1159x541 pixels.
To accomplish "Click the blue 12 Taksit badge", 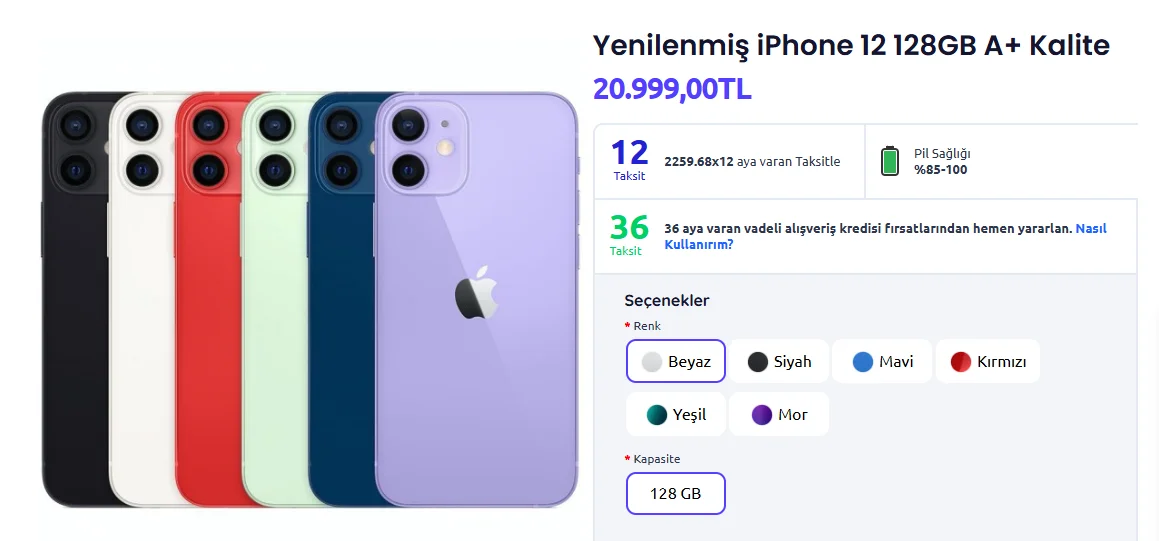I will 629,160.
